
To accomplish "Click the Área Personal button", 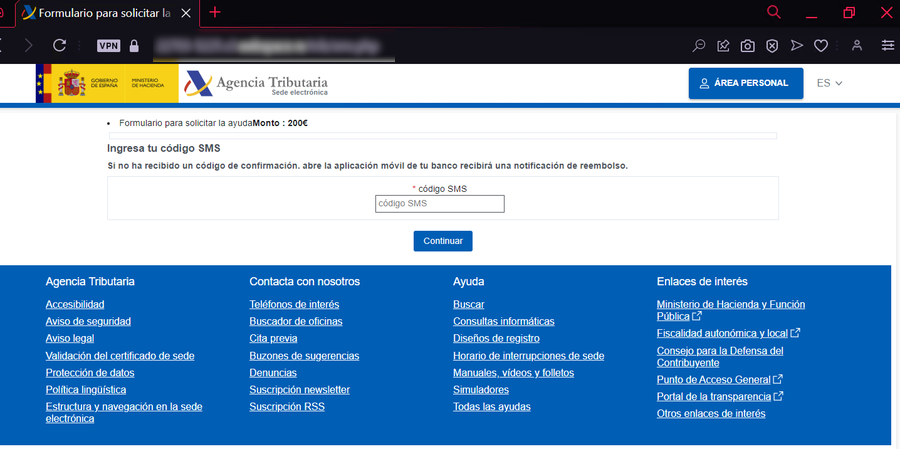I will coord(745,83).
